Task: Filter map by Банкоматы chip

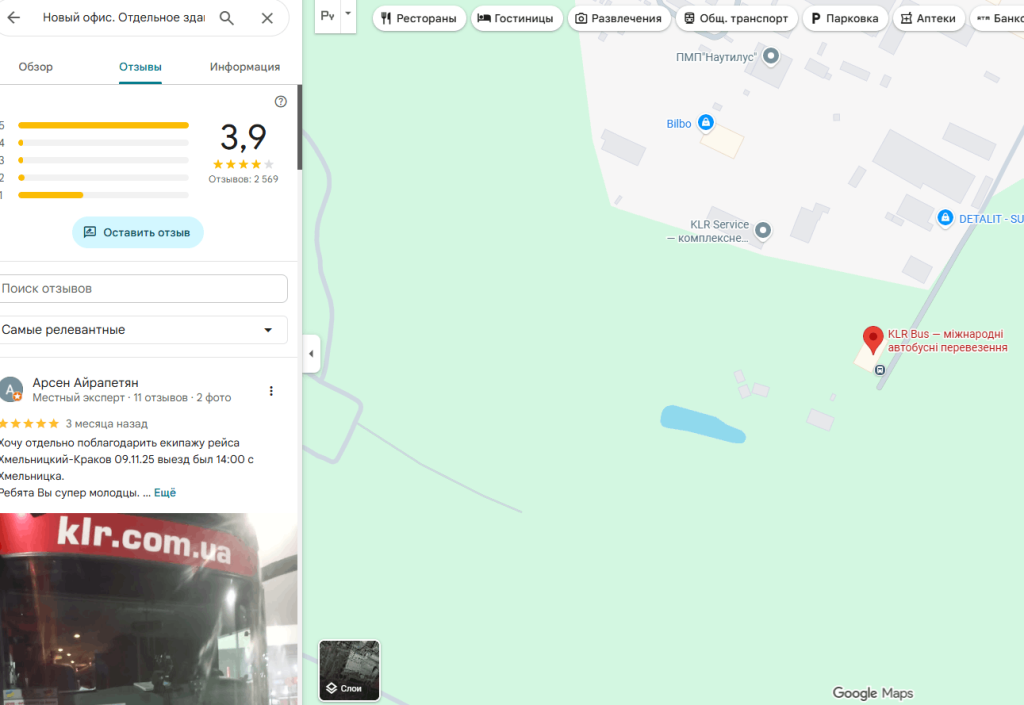Action: click(997, 18)
